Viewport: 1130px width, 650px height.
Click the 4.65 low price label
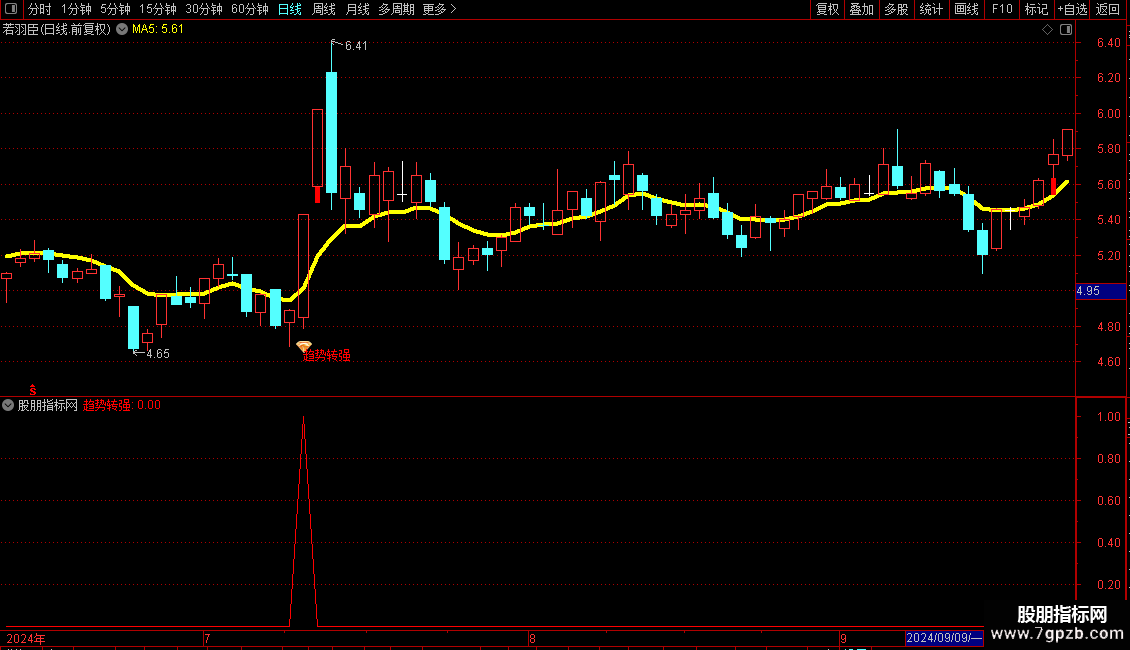tap(158, 354)
